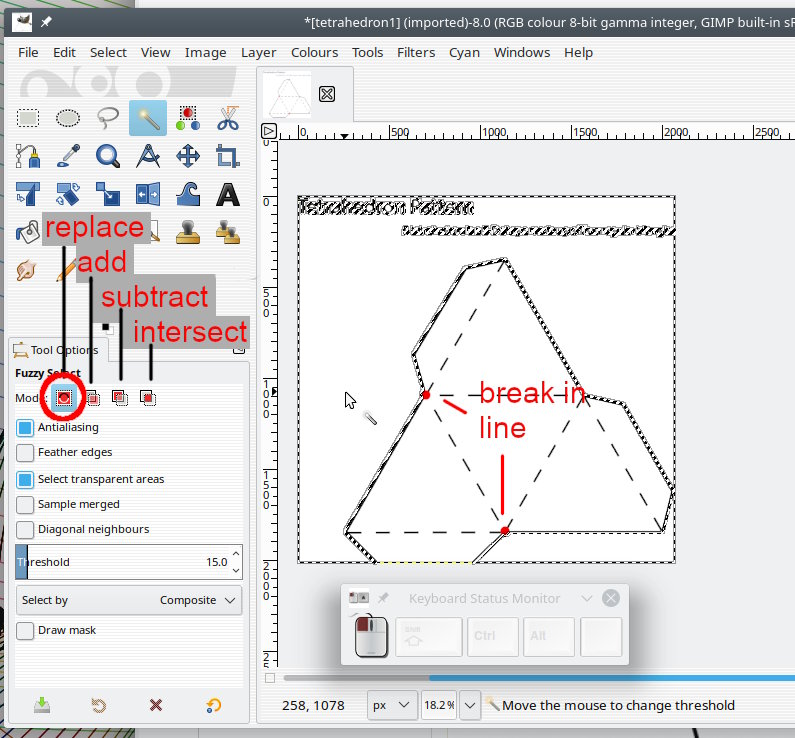
Task: Choose the transform tool left of Rotate
Action: (x=28, y=194)
